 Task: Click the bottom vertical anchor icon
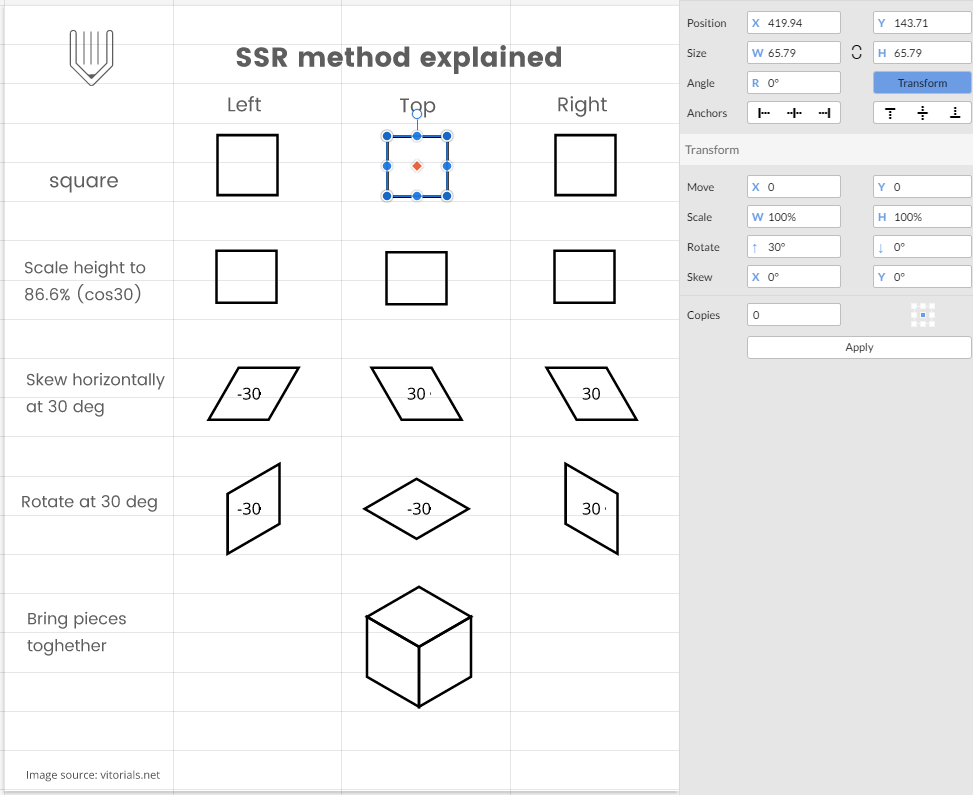click(955, 113)
